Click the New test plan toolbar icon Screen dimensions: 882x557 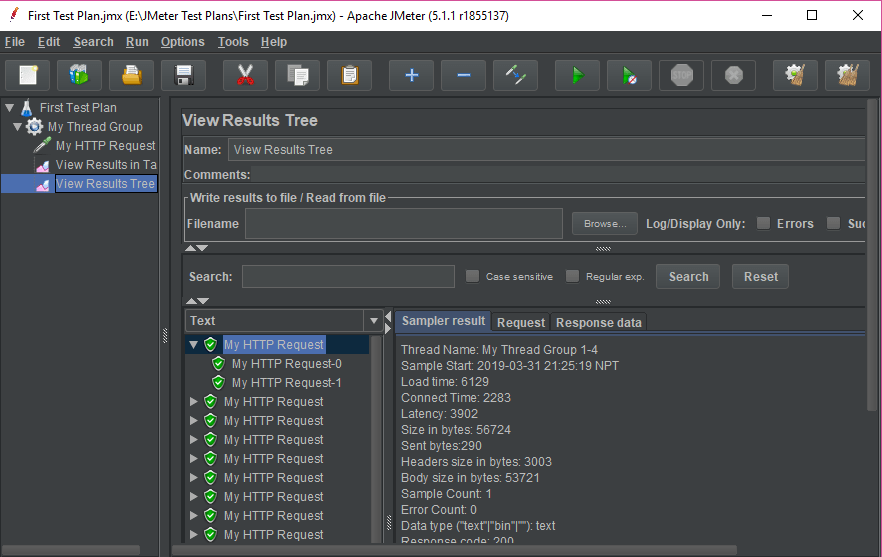coord(28,75)
